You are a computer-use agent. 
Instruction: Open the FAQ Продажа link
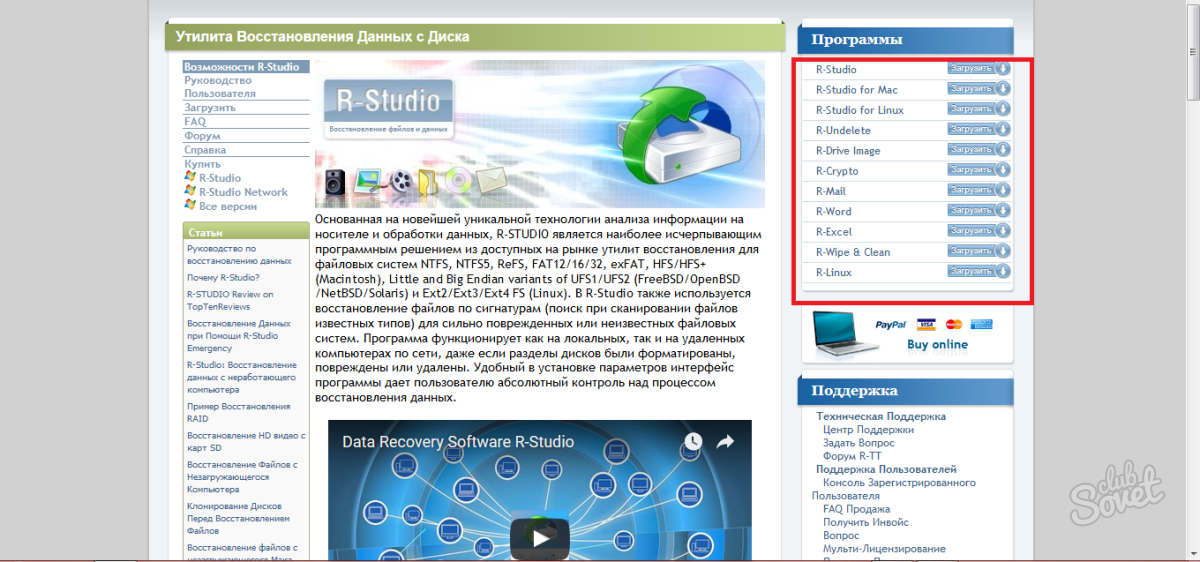pos(856,508)
